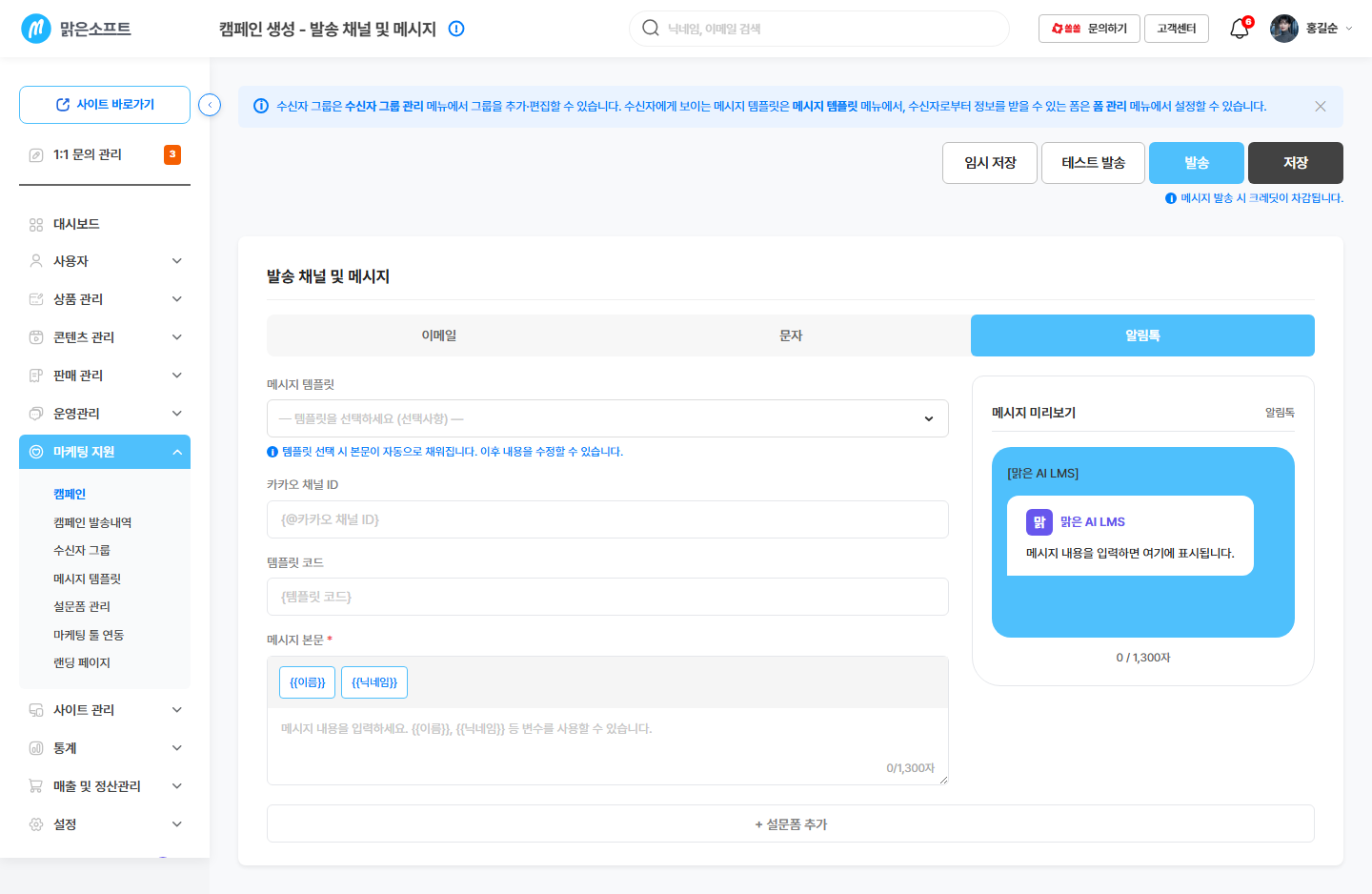Viewport: 1372px width, 894px height.
Task: Open 캠페인 발송내역 in sidebar
Action: pos(92,522)
